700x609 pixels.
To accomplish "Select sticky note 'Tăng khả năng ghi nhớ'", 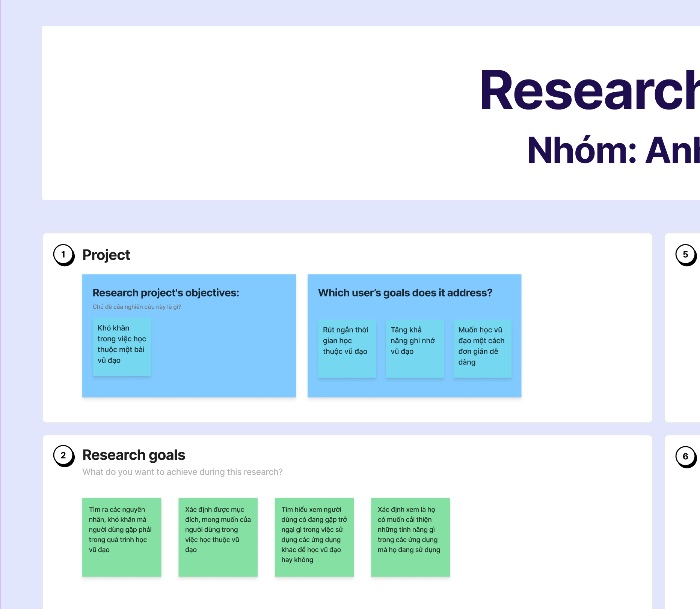I will coord(415,349).
